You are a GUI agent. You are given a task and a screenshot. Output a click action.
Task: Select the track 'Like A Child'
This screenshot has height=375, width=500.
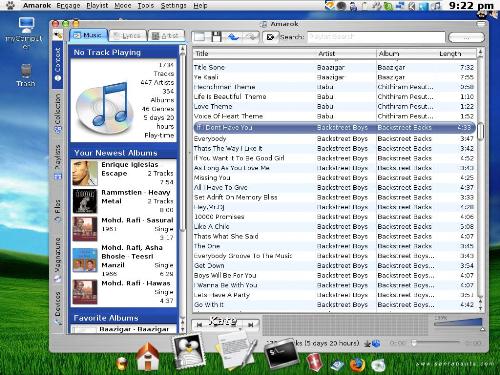pyautogui.click(x=334, y=226)
